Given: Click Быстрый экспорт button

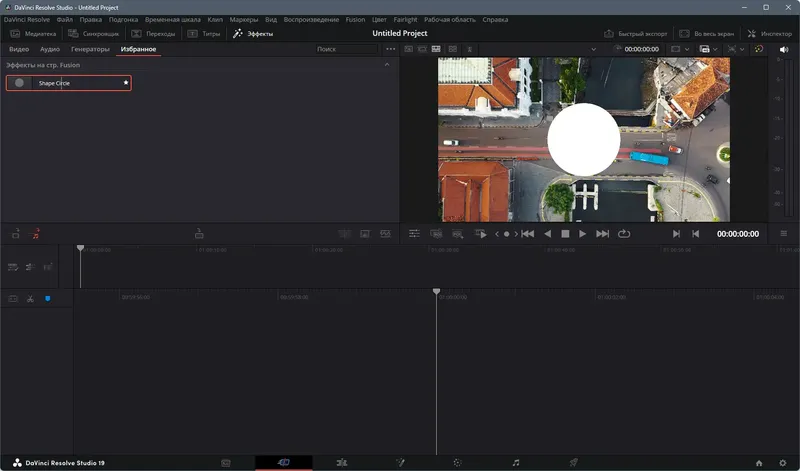Looking at the screenshot, I should pyautogui.click(x=636, y=34).
